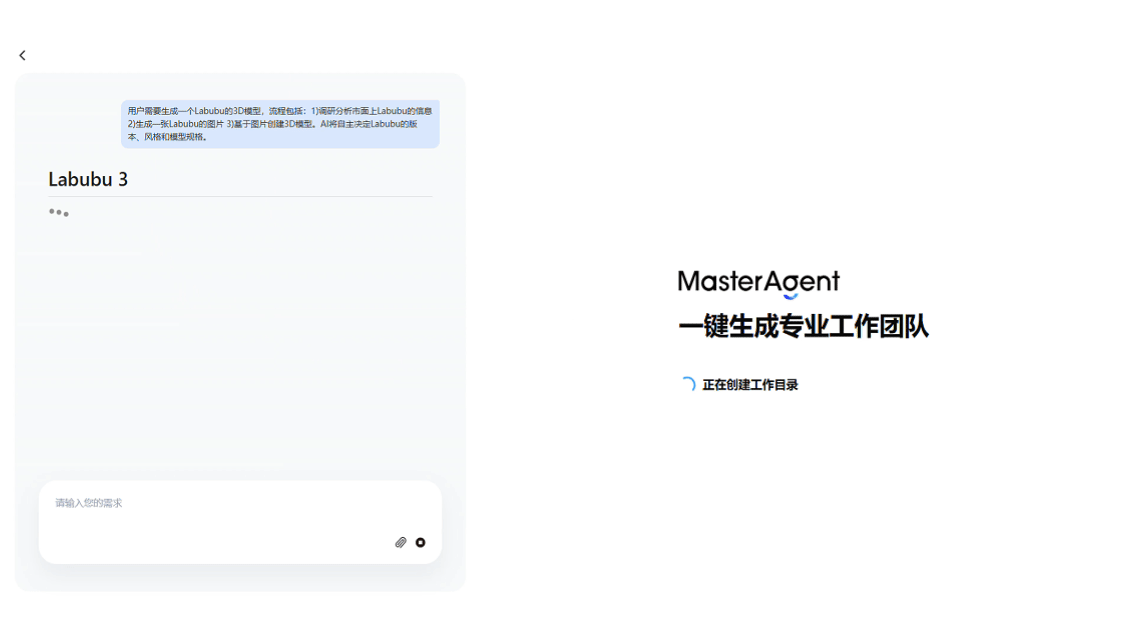Tap the leftmost loading dot indicator
This screenshot has height=640, width=1138.
(x=52, y=212)
